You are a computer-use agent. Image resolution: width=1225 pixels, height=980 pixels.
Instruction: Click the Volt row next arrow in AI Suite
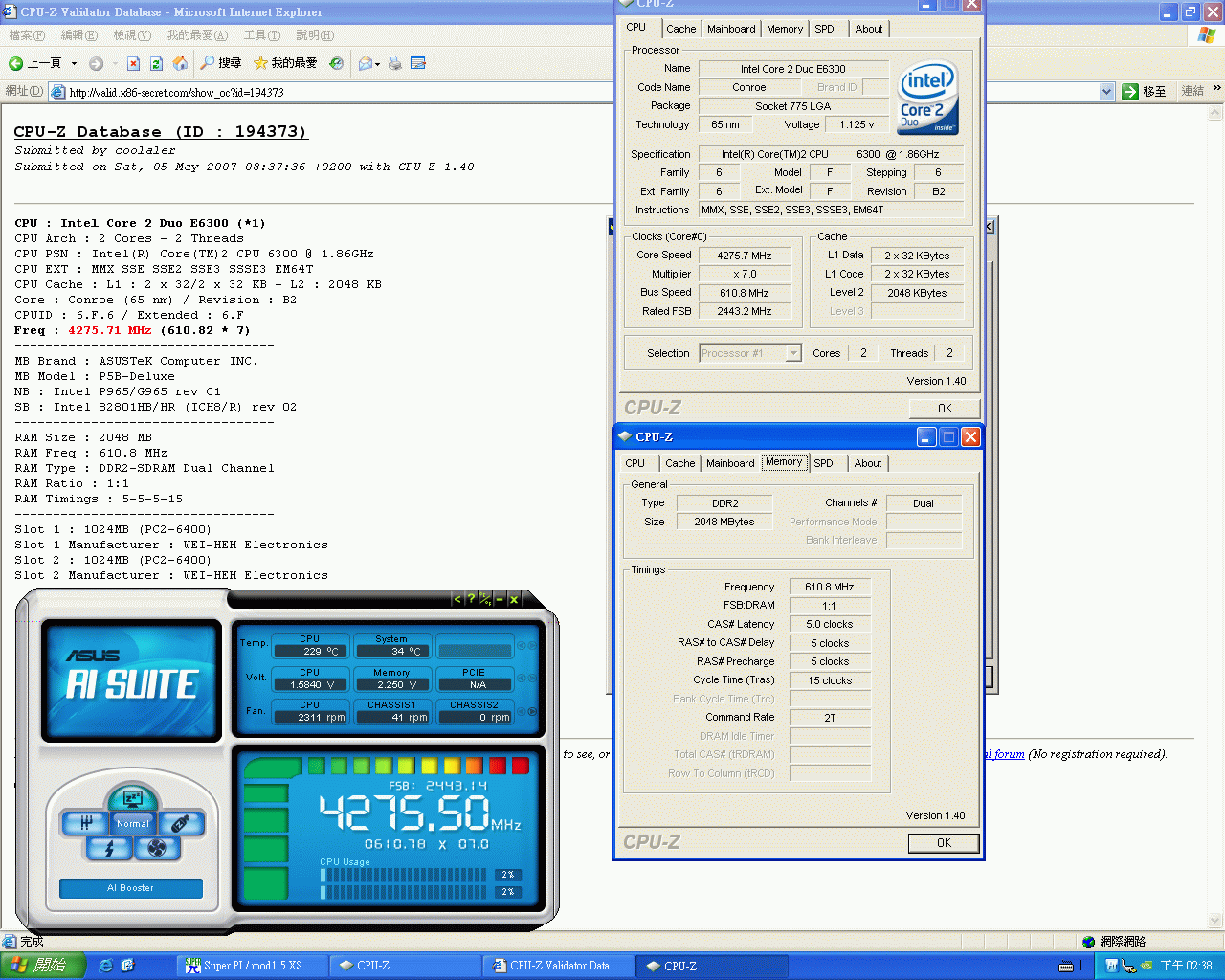pyautogui.click(x=532, y=679)
